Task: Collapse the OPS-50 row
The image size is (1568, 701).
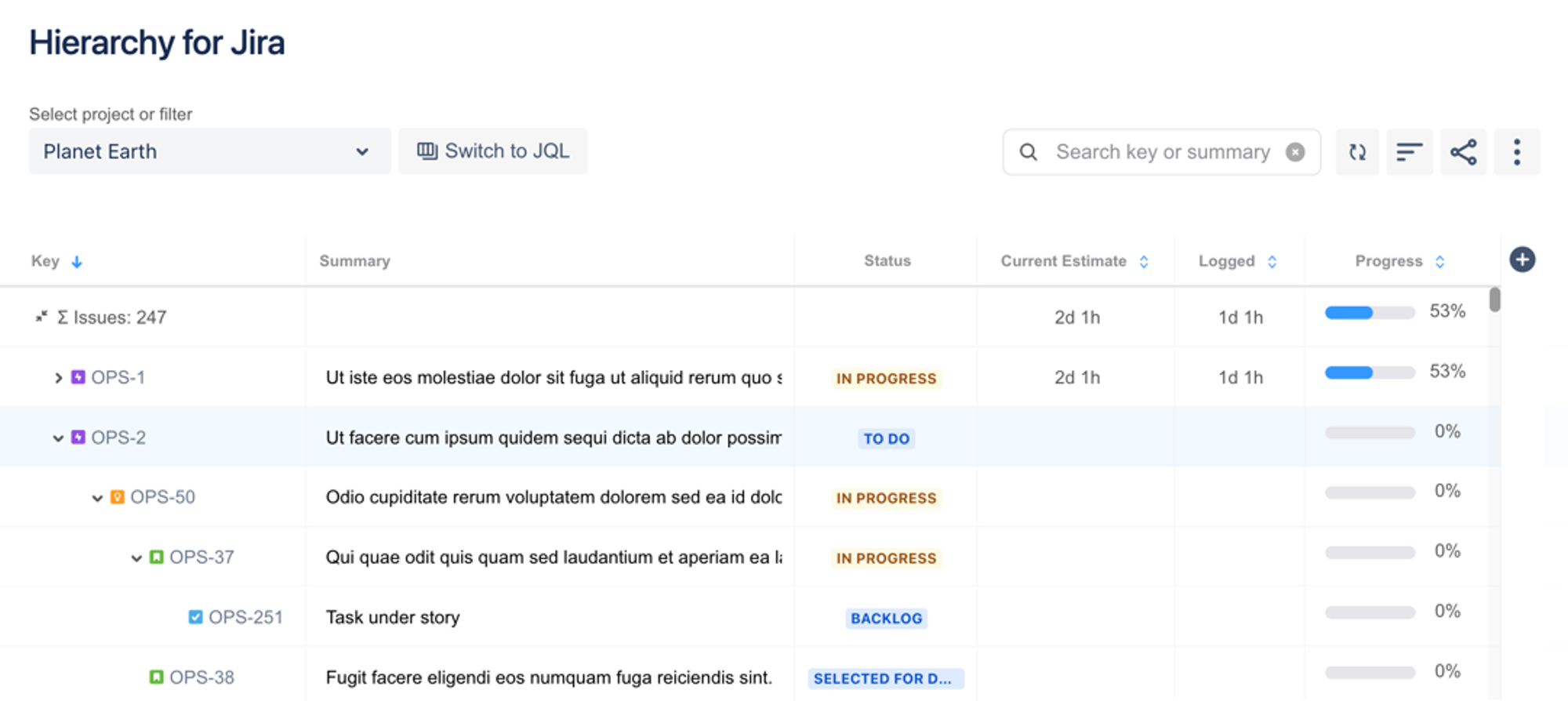Action: [x=97, y=498]
